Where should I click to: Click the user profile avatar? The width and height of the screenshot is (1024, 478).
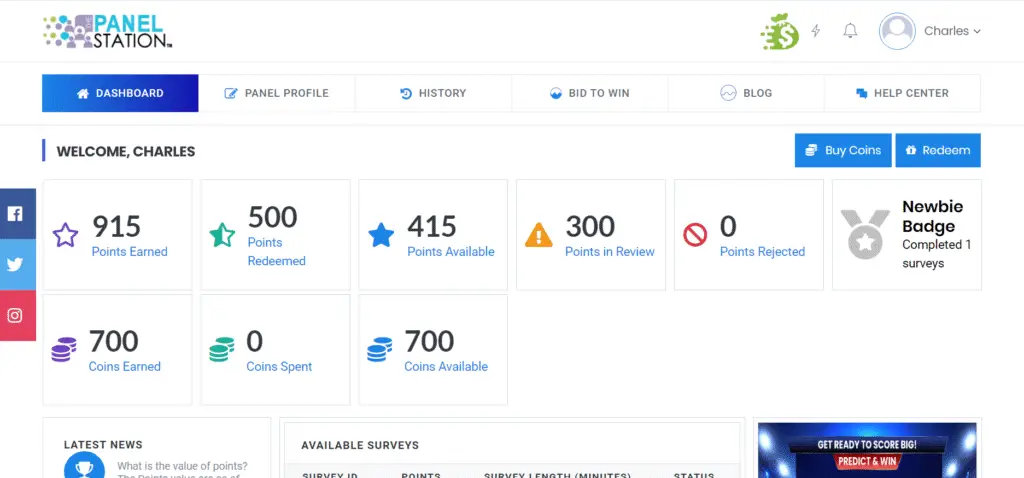[x=897, y=31]
